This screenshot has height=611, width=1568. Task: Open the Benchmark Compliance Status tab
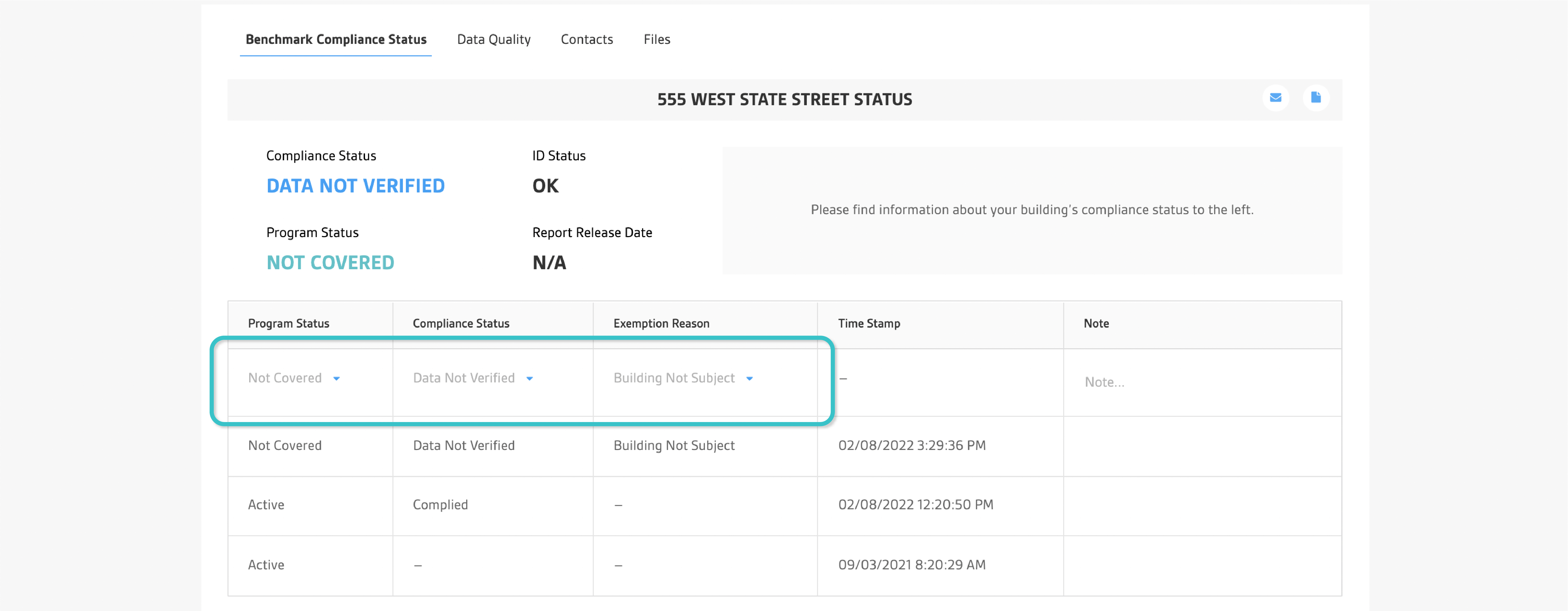(336, 40)
